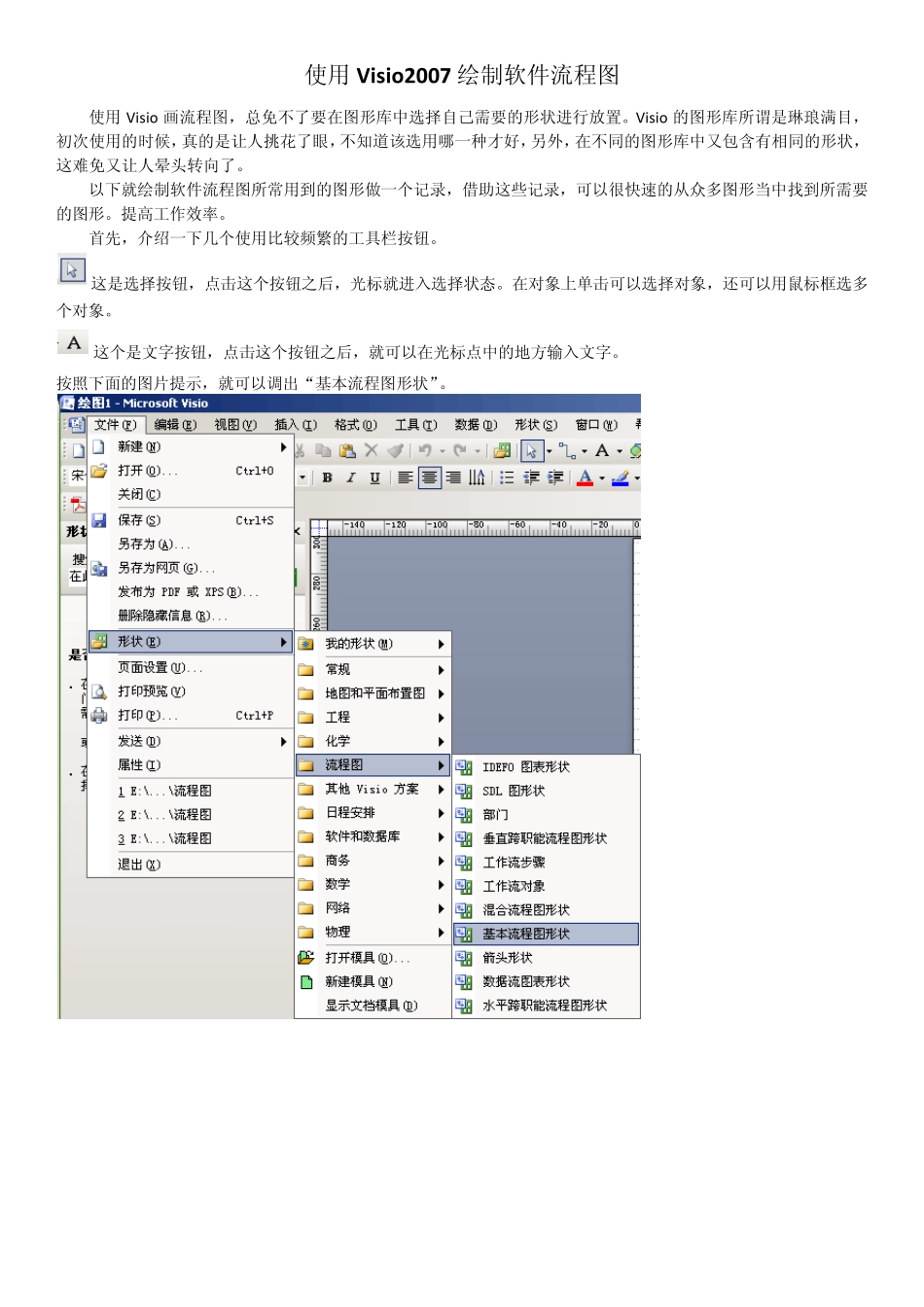
Task: Choose 打印预览(V) entry
Action: pos(191,691)
